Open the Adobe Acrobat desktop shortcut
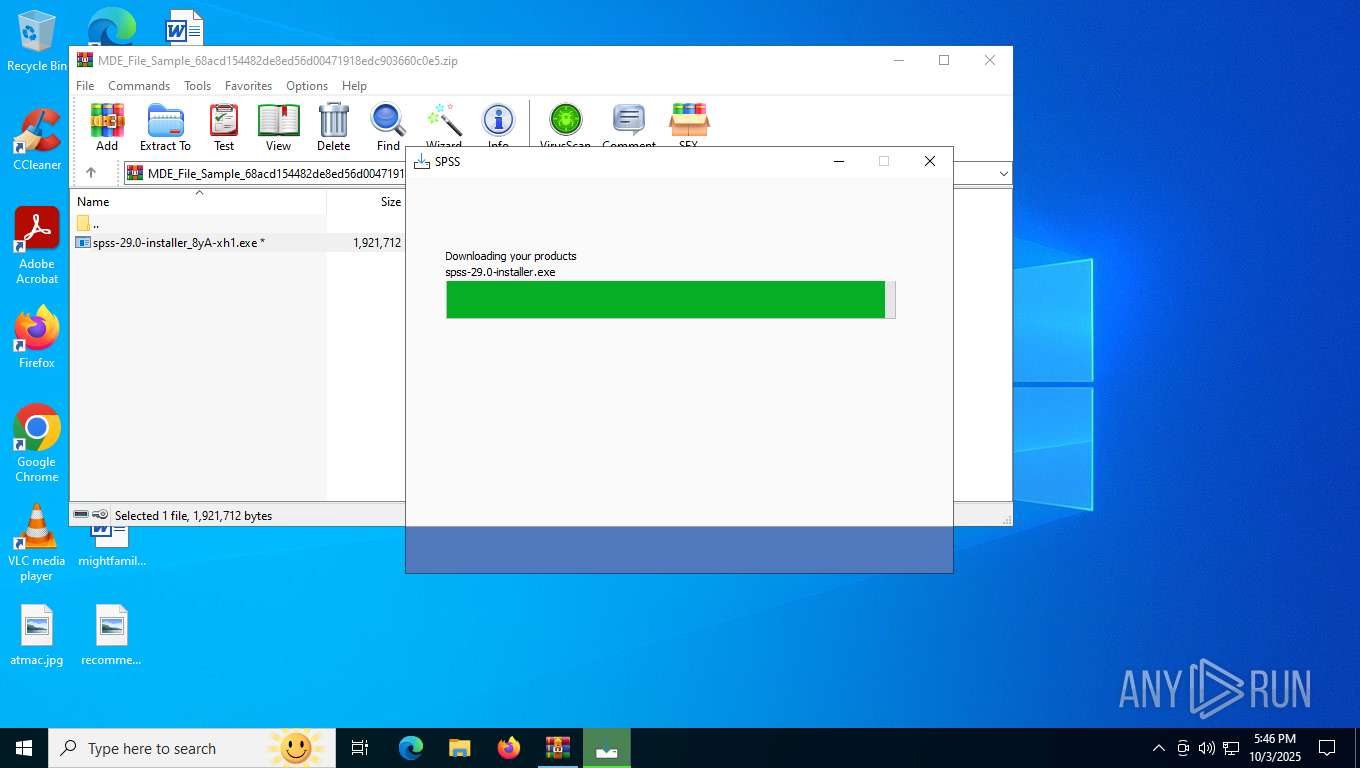1360x768 pixels. [x=37, y=246]
